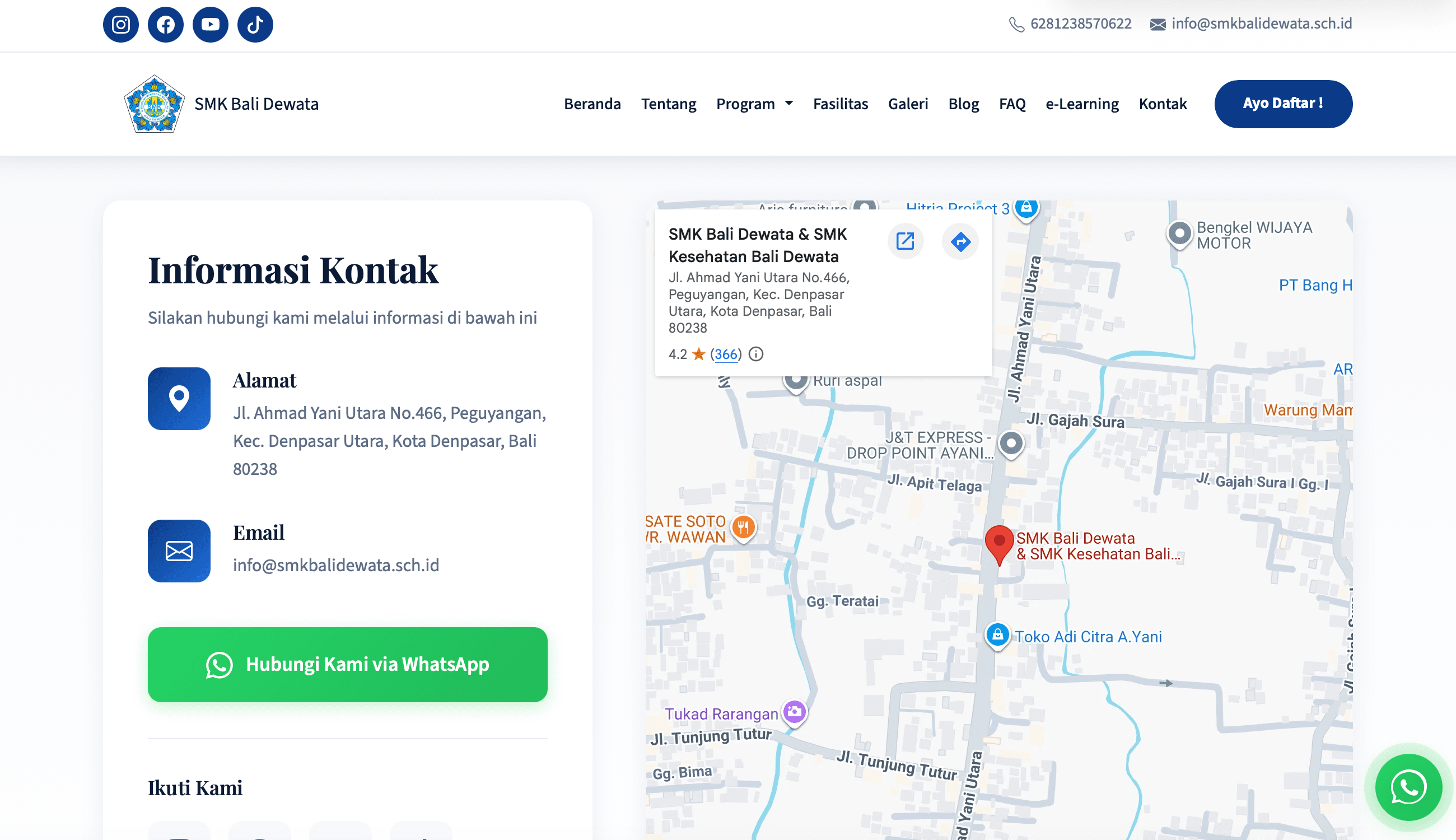Click the top bar info@smkbalidewata.sch.id email
Image resolution: width=1456 pixels, height=840 pixels.
(x=1262, y=24)
